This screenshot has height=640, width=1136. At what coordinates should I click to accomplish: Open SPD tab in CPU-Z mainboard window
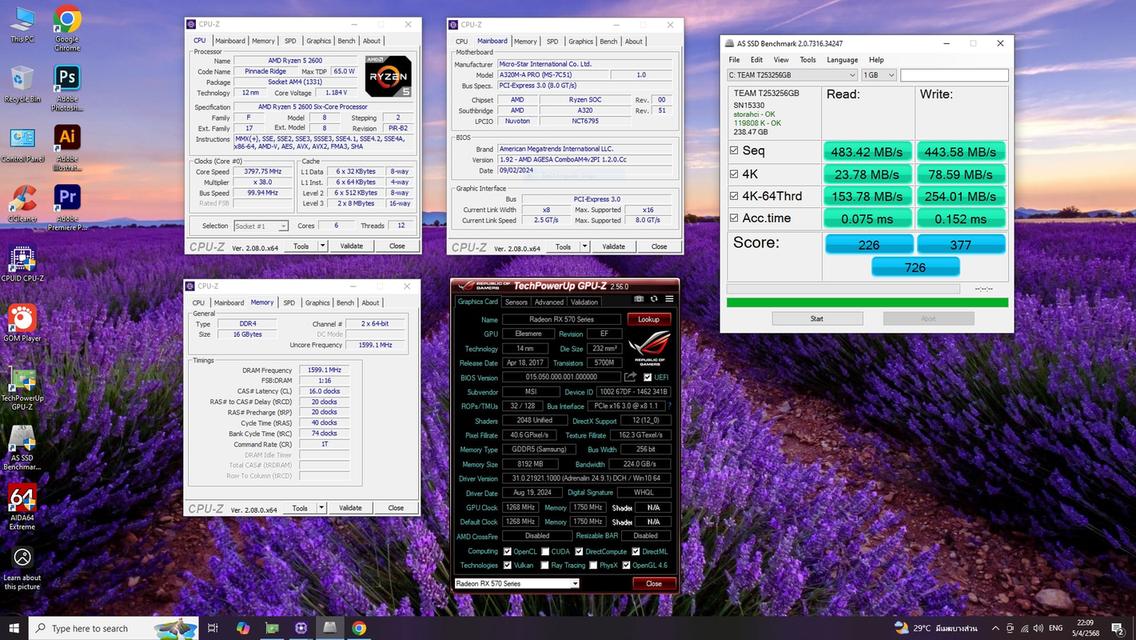[552, 41]
